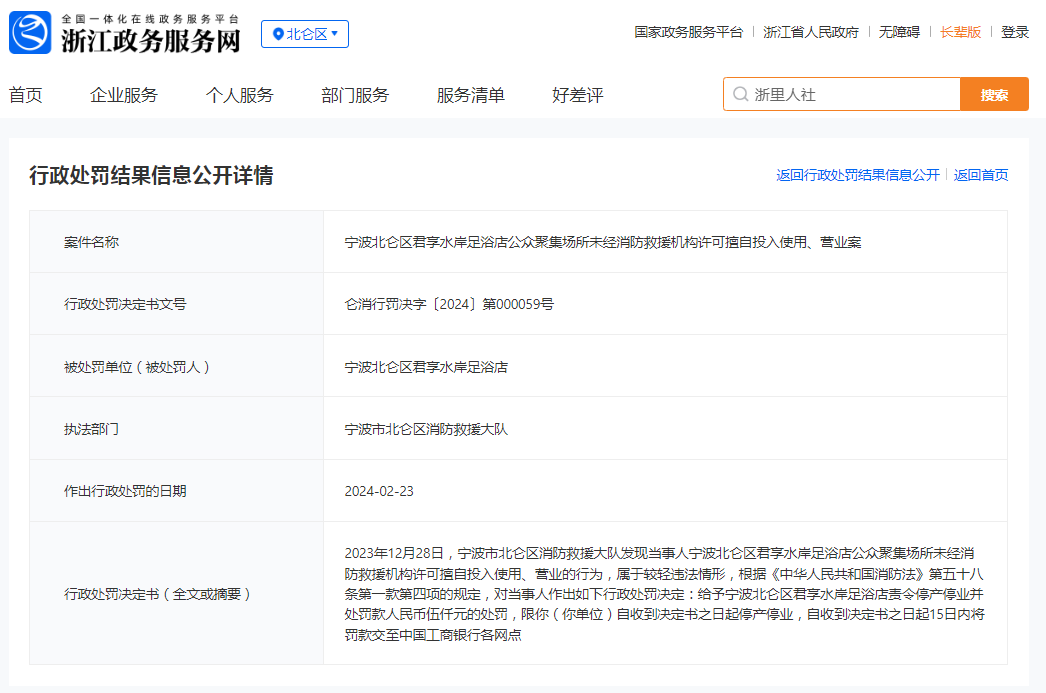Open the 部门服务 menu item
Screen dimensions: 1046x693
click(x=355, y=95)
